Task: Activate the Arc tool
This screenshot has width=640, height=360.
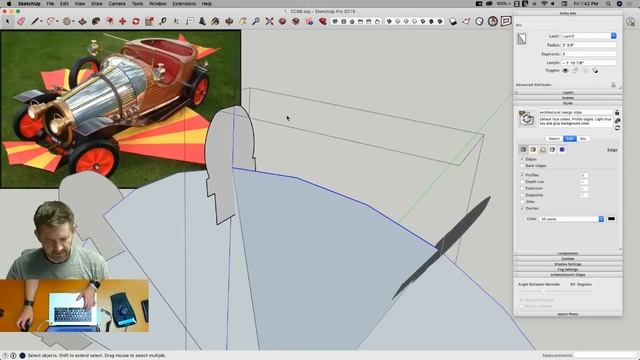Action: point(51,21)
